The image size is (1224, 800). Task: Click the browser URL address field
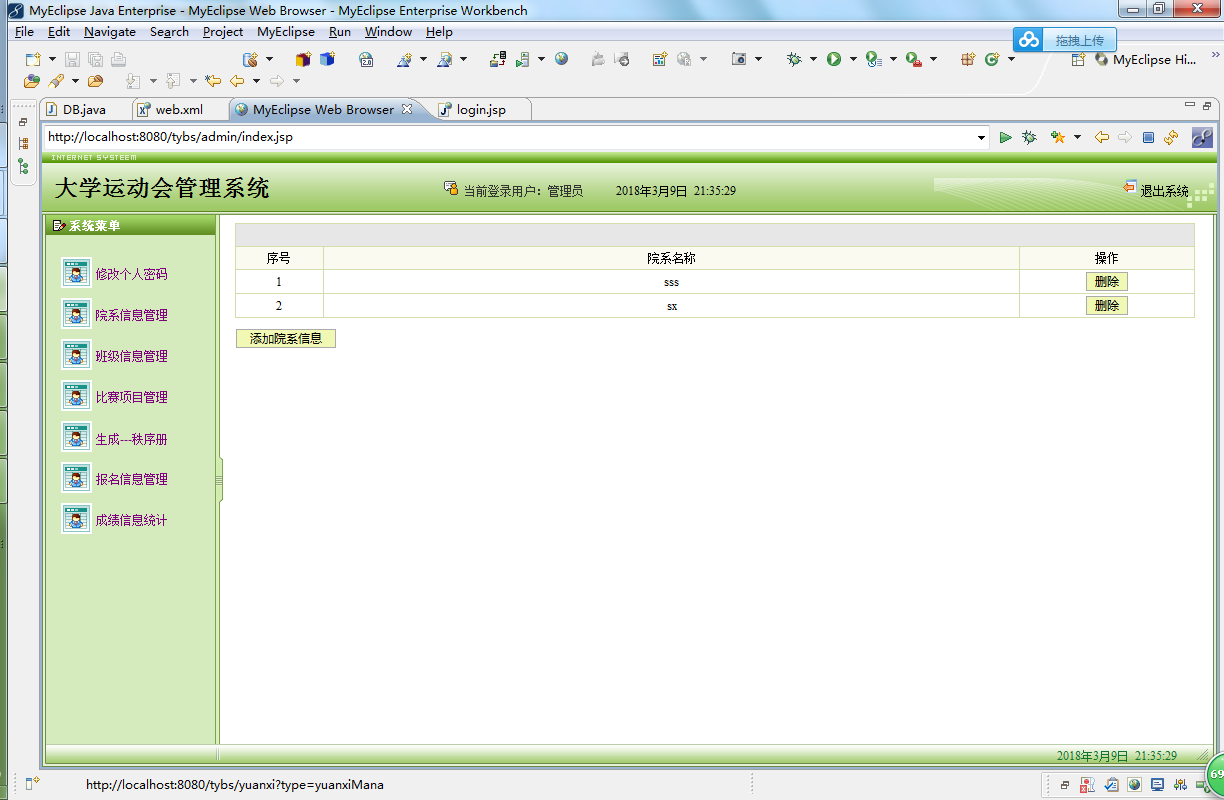pos(510,137)
